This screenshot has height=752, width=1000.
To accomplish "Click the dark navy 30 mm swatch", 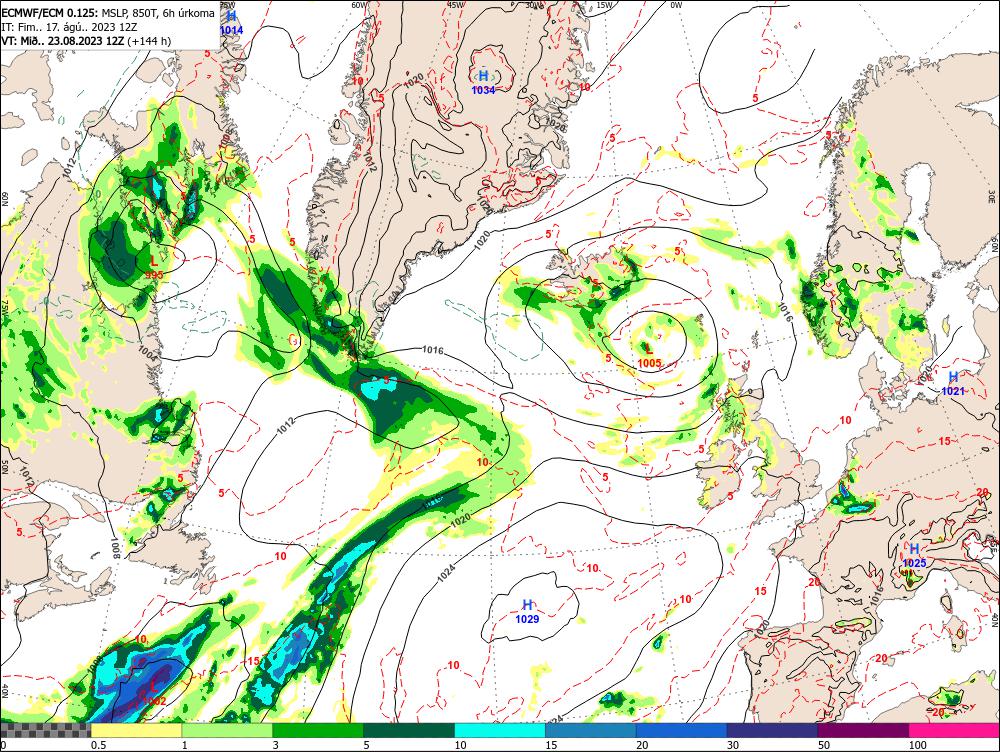I will click(x=772, y=730).
